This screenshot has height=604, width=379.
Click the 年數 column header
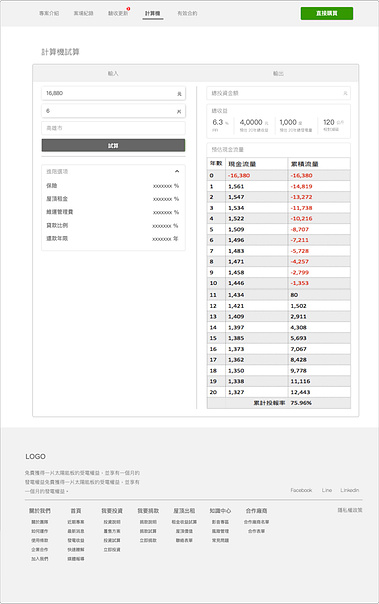coord(216,164)
